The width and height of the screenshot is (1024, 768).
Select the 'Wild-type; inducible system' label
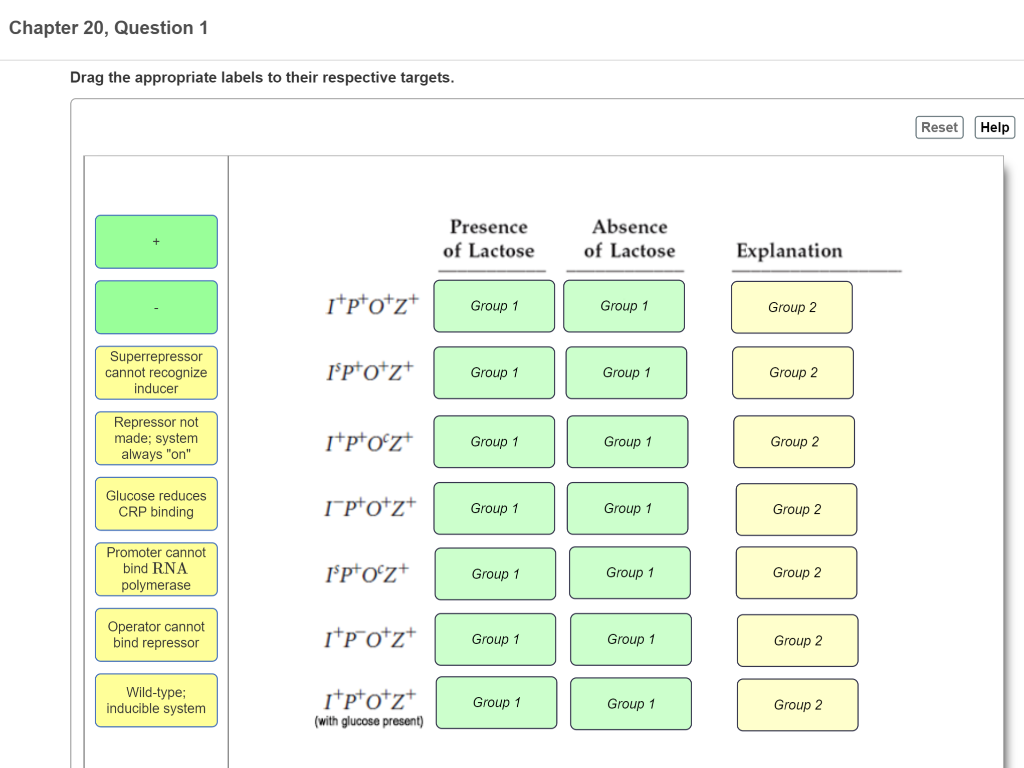tap(156, 700)
